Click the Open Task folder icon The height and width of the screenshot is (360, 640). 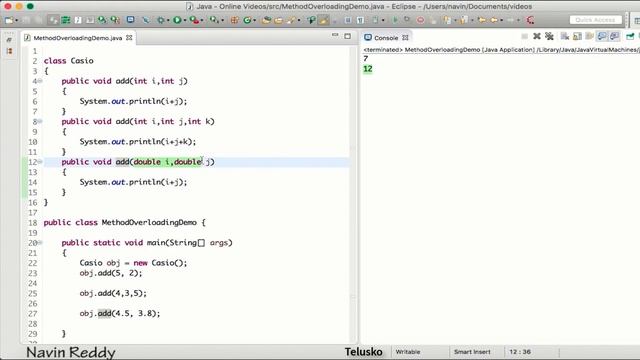point(278,20)
